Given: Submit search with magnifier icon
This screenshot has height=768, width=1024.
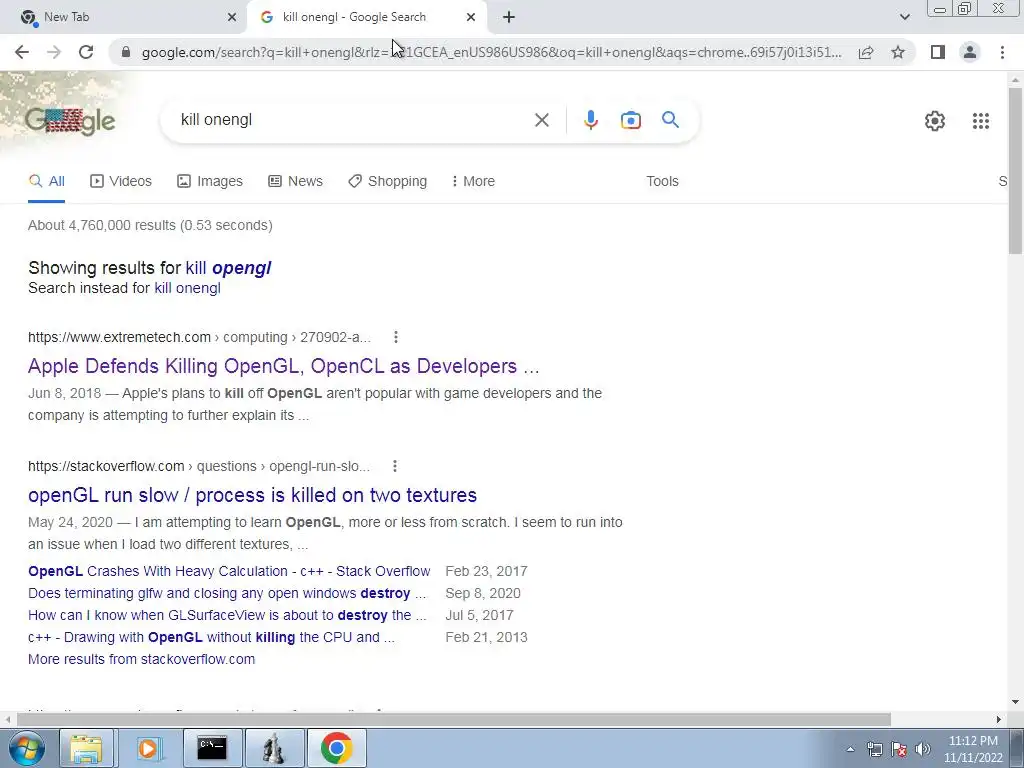Looking at the screenshot, I should (x=670, y=120).
